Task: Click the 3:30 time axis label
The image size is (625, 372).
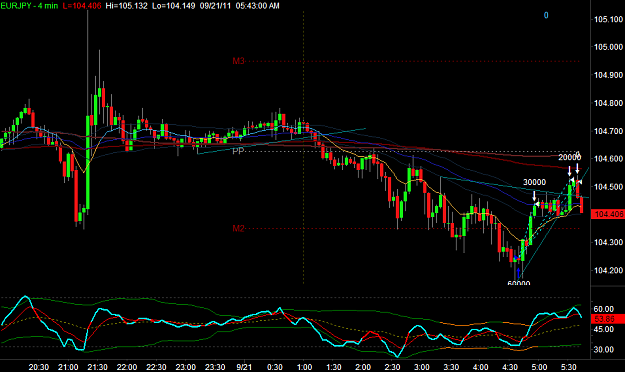Action: pyautogui.click(x=451, y=367)
